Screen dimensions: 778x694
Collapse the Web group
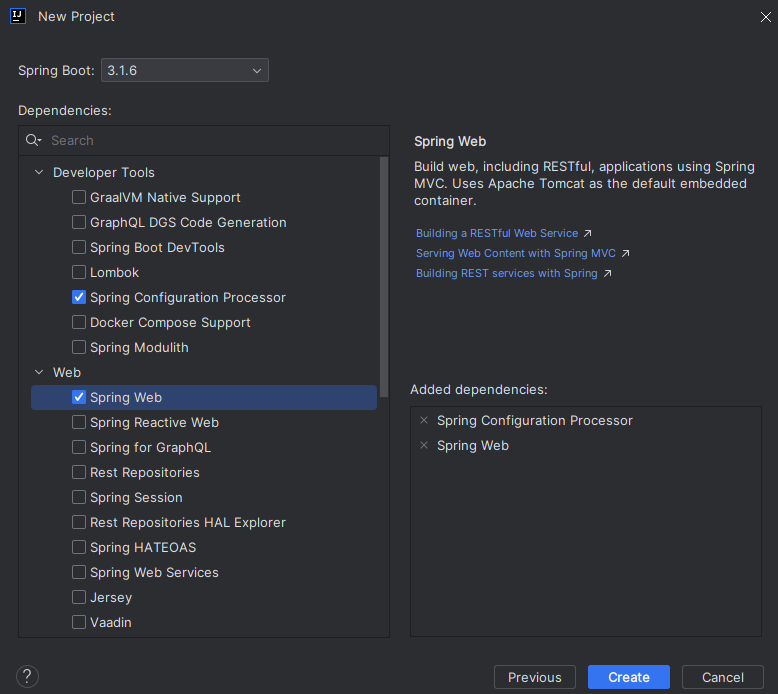point(39,372)
